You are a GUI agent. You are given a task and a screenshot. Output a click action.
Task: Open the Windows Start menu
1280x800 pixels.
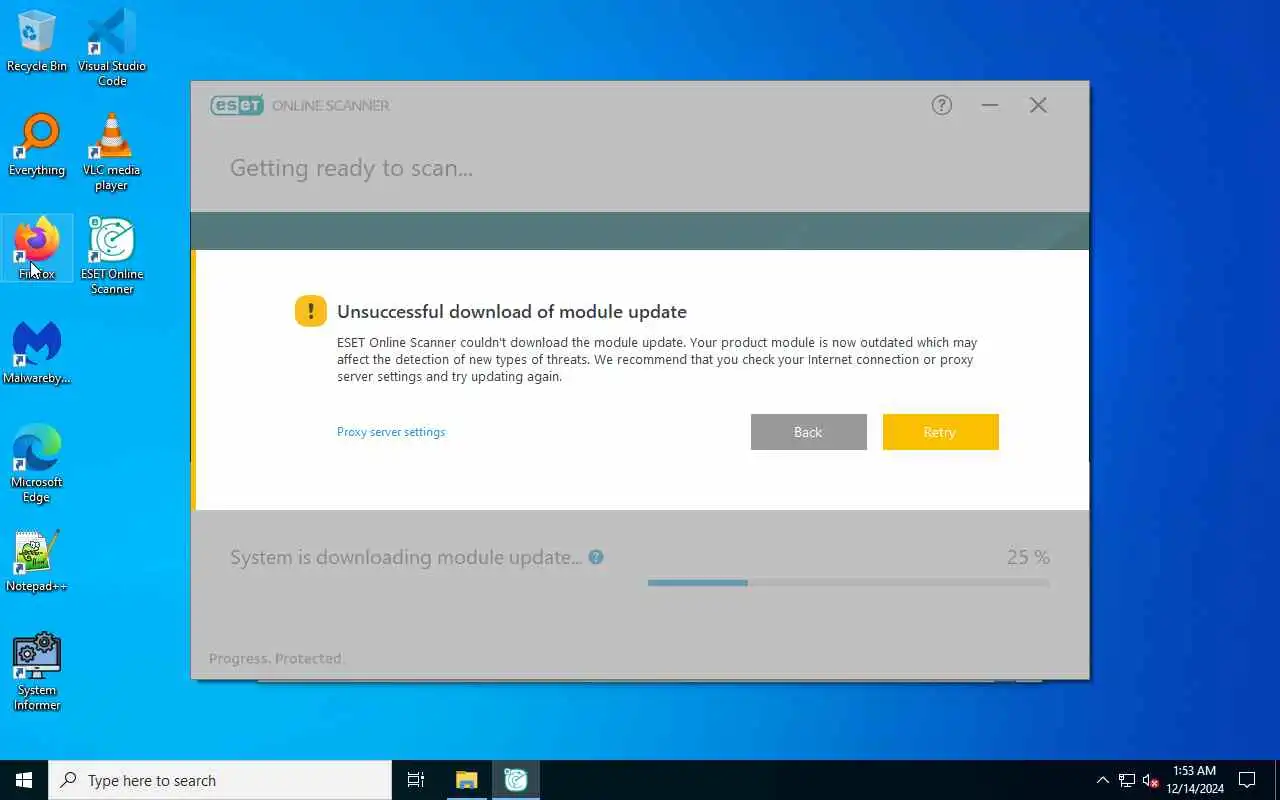point(24,780)
